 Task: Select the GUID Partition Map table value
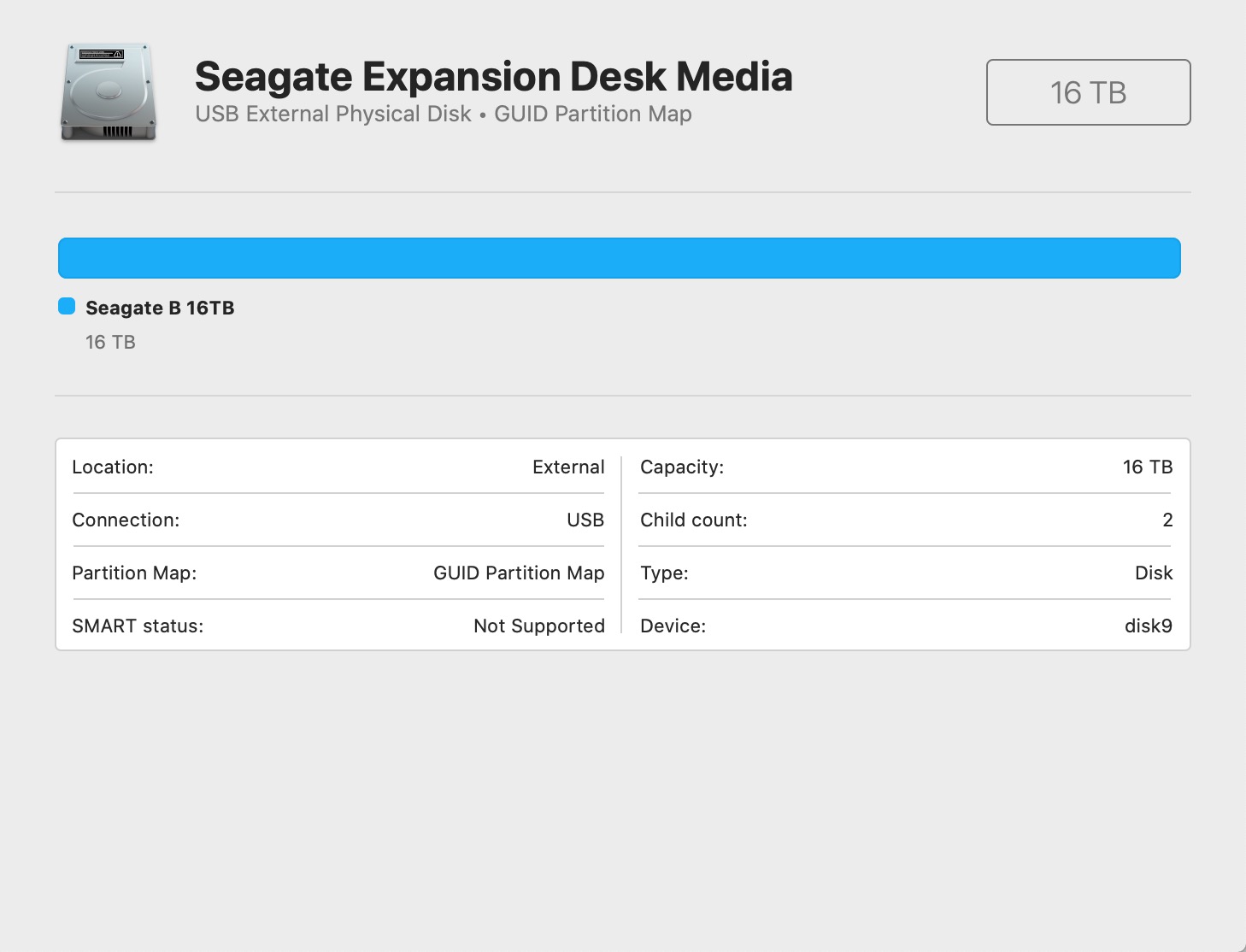(519, 573)
